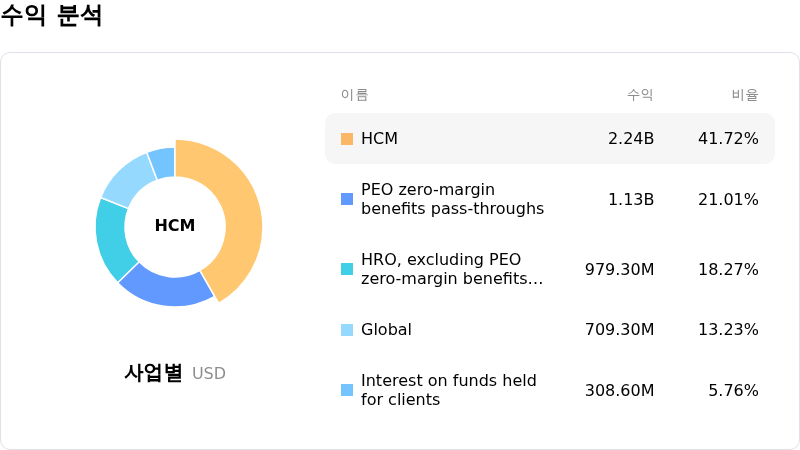Open HRO, excluding PEO zero-margin benefits row
The height and width of the screenshot is (450, 800).
pos(452,269)
